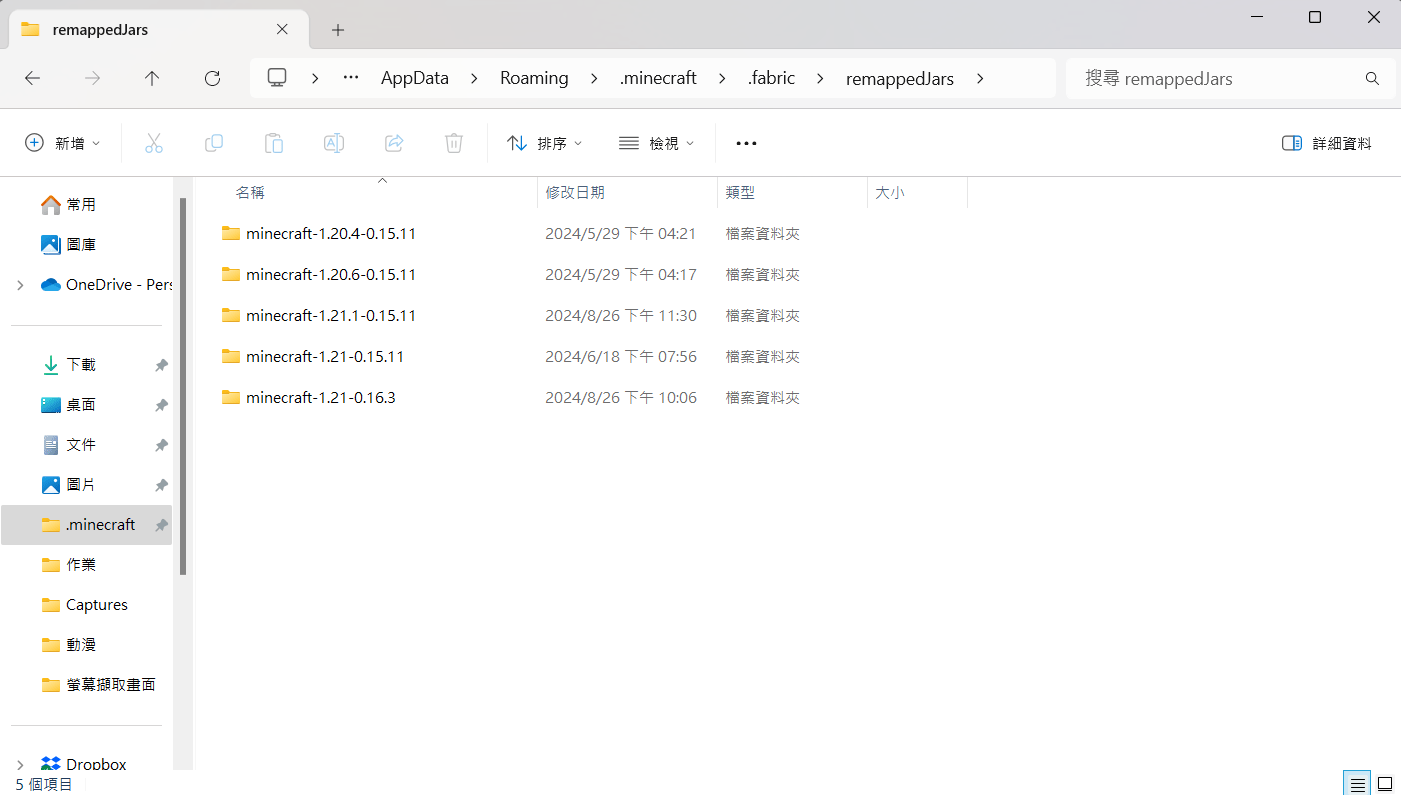The image size is (1401, 795).
Task: Expand the OneDrive tree node
Action: 20,285
